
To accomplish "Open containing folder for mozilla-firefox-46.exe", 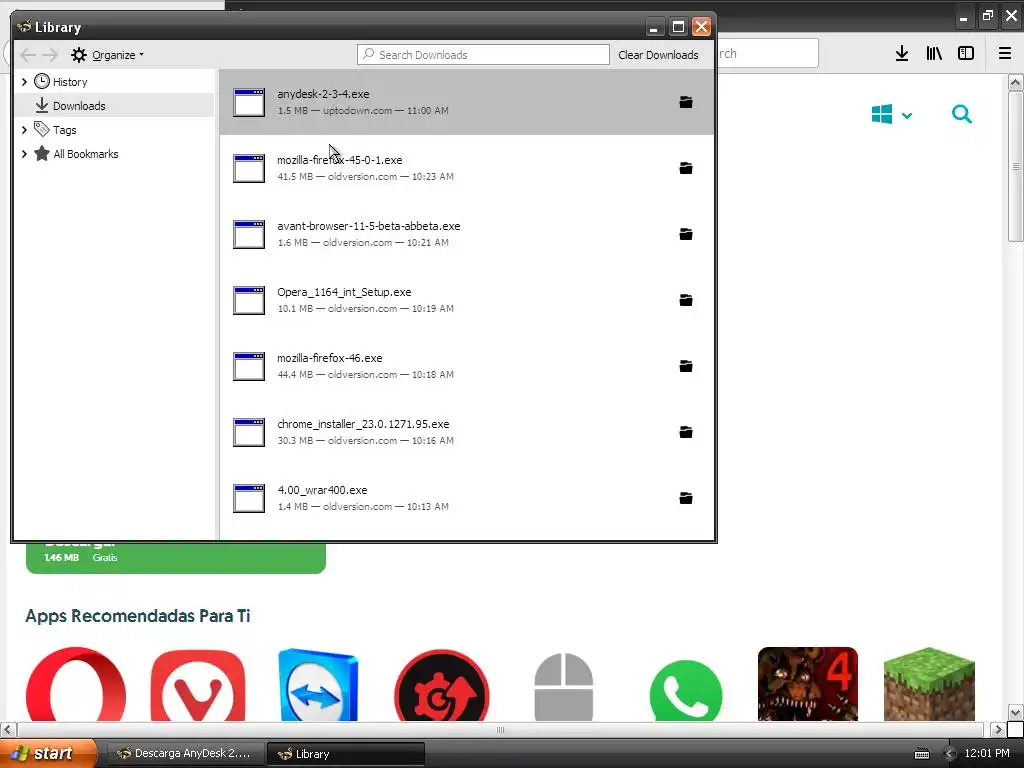I will click(x=686, y=366).
